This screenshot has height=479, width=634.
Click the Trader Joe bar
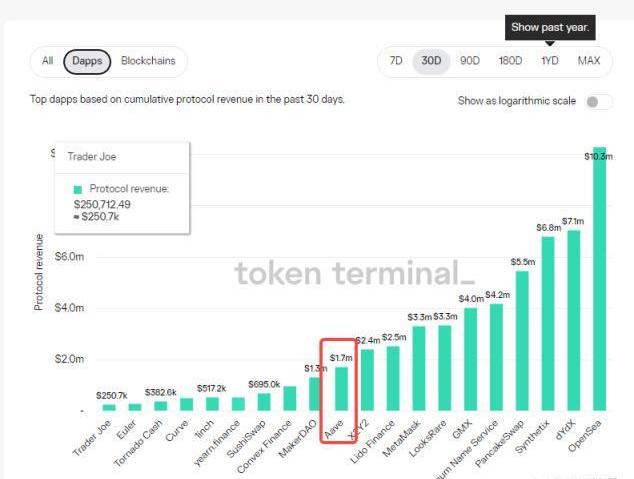point(109,407)
